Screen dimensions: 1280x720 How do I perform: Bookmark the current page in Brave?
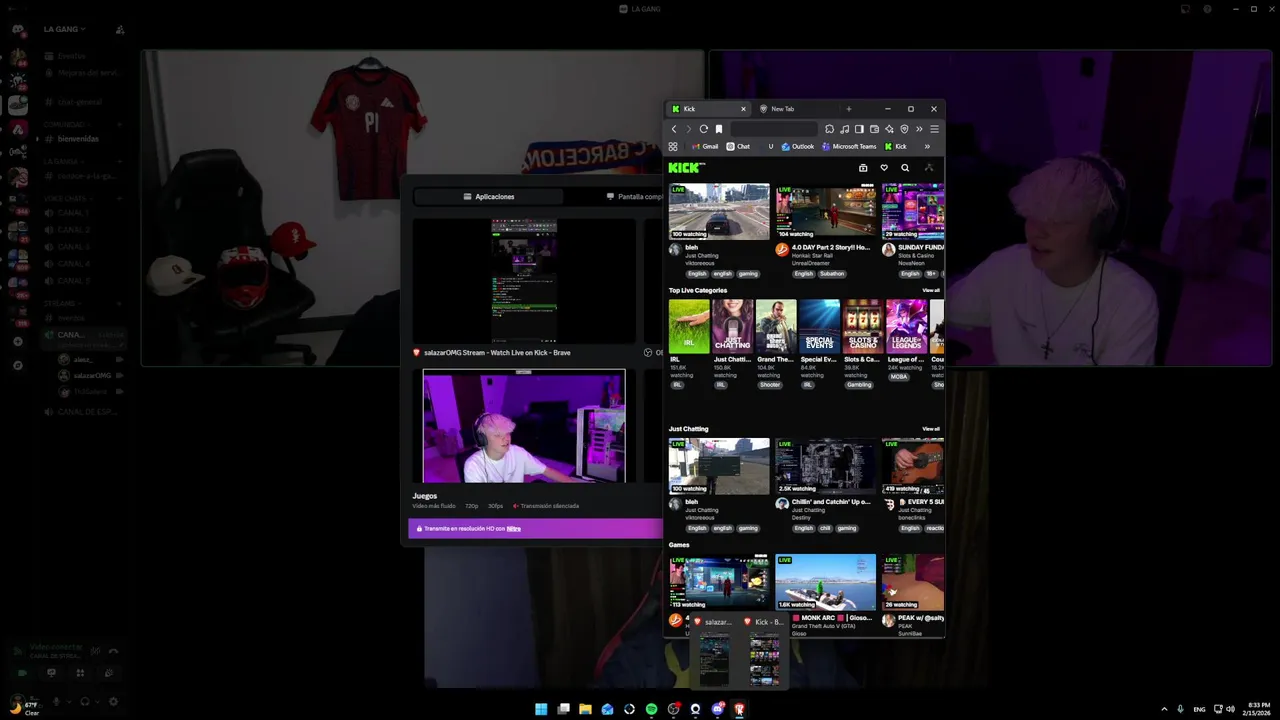[718, 129]
